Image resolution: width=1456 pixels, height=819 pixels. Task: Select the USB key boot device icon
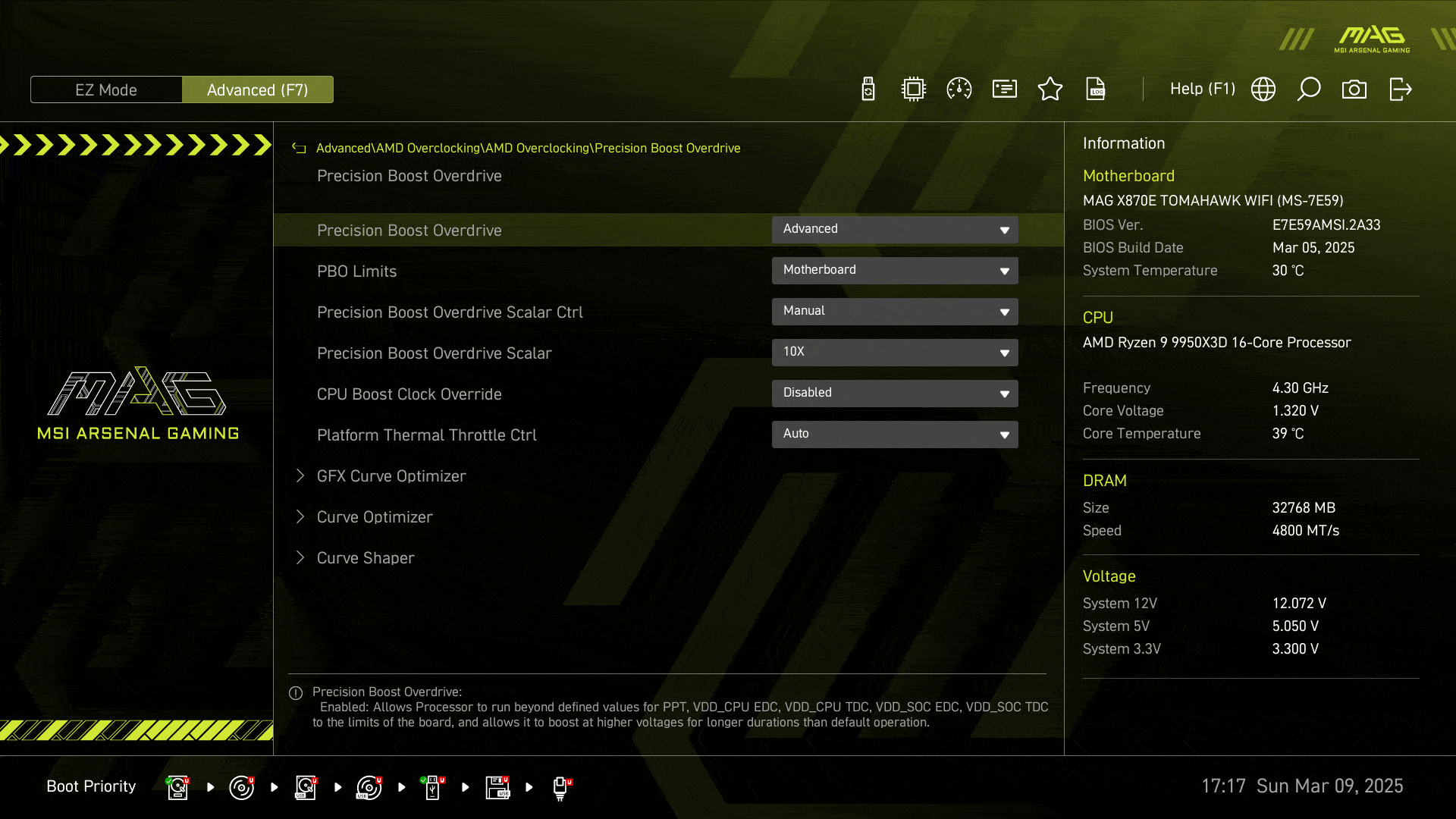[433, 787]
